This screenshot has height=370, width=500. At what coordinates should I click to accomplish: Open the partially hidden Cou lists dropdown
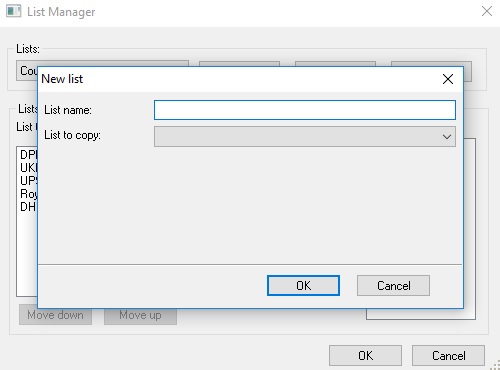[27, 70]
